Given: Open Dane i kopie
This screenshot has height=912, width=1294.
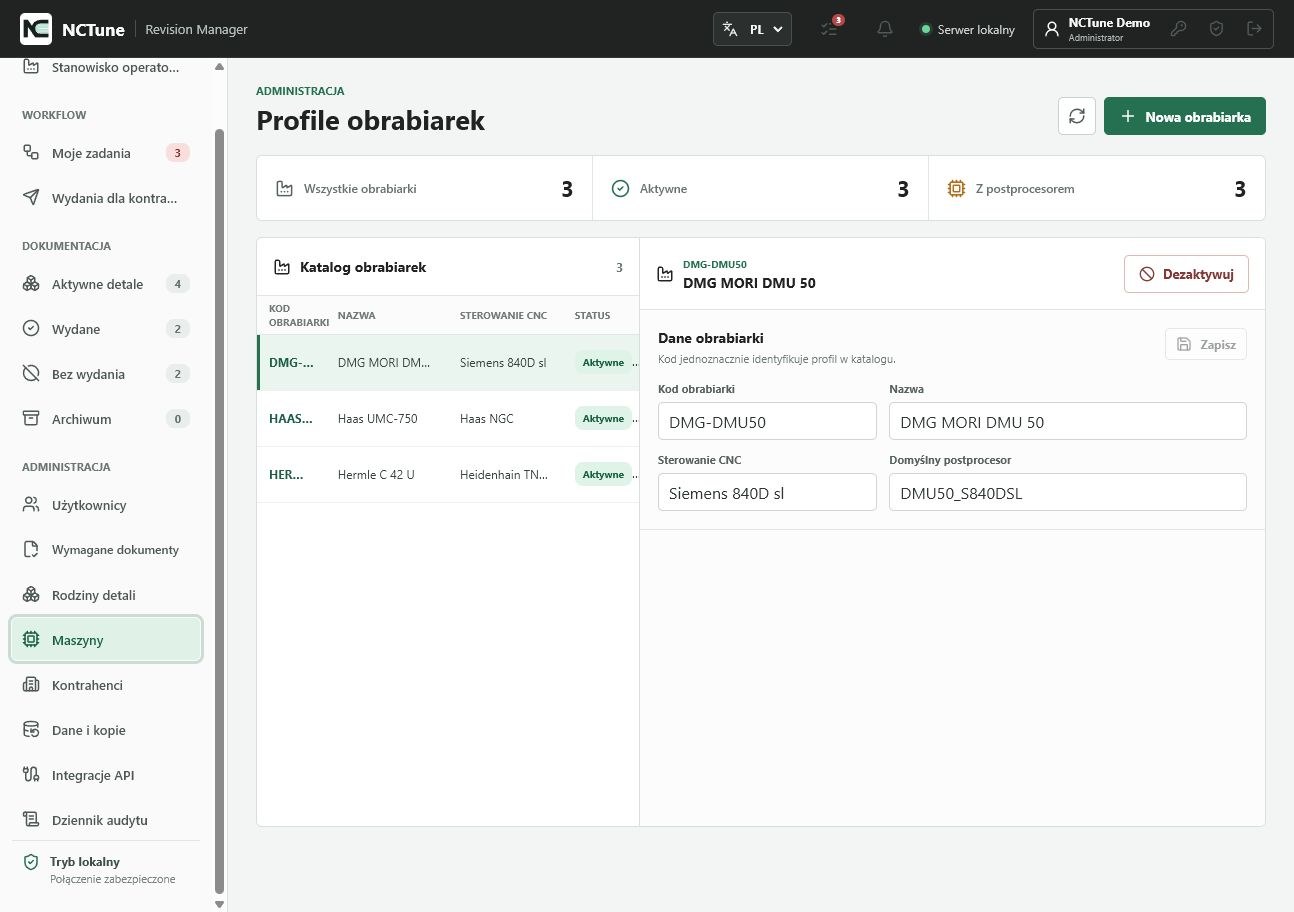Looking at the screenshot, I should click(106, 730).
